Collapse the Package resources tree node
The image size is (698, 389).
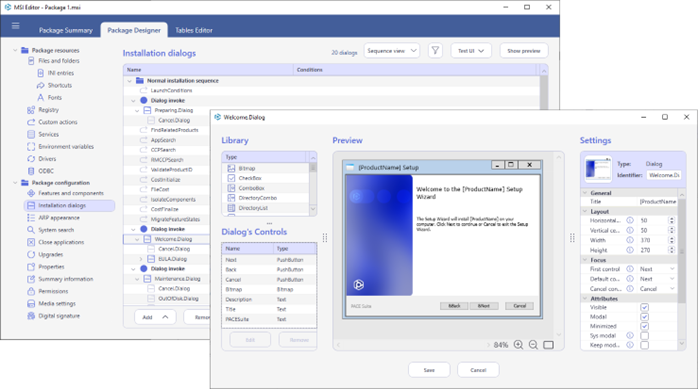pyautogui.click(x=15, y=50)
